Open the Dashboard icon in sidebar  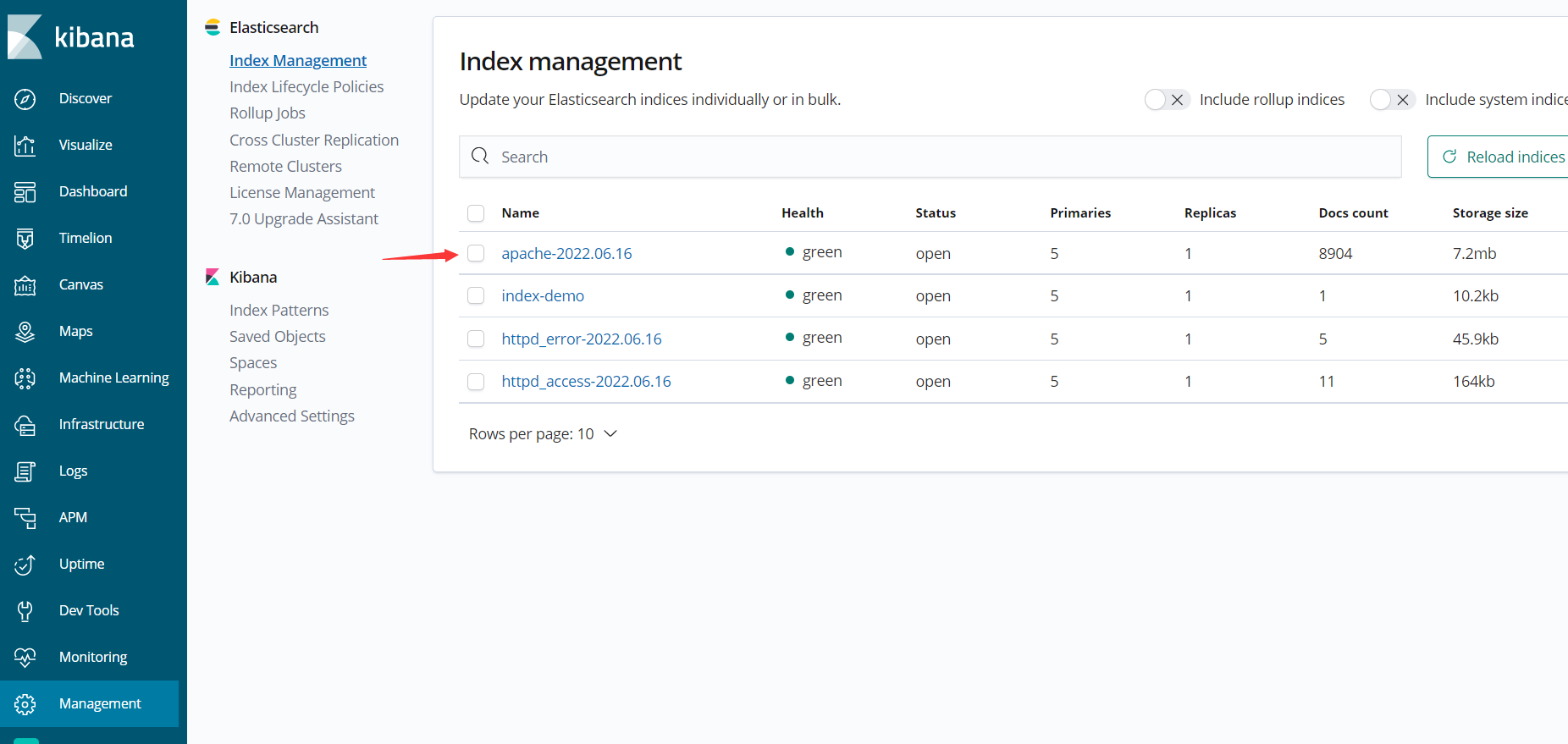point(25,192)
